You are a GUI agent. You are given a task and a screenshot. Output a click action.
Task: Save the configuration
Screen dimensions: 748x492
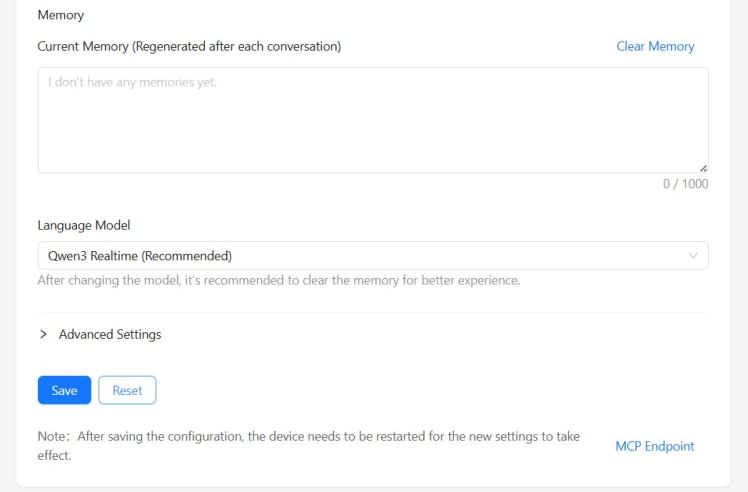pos(64,390)
